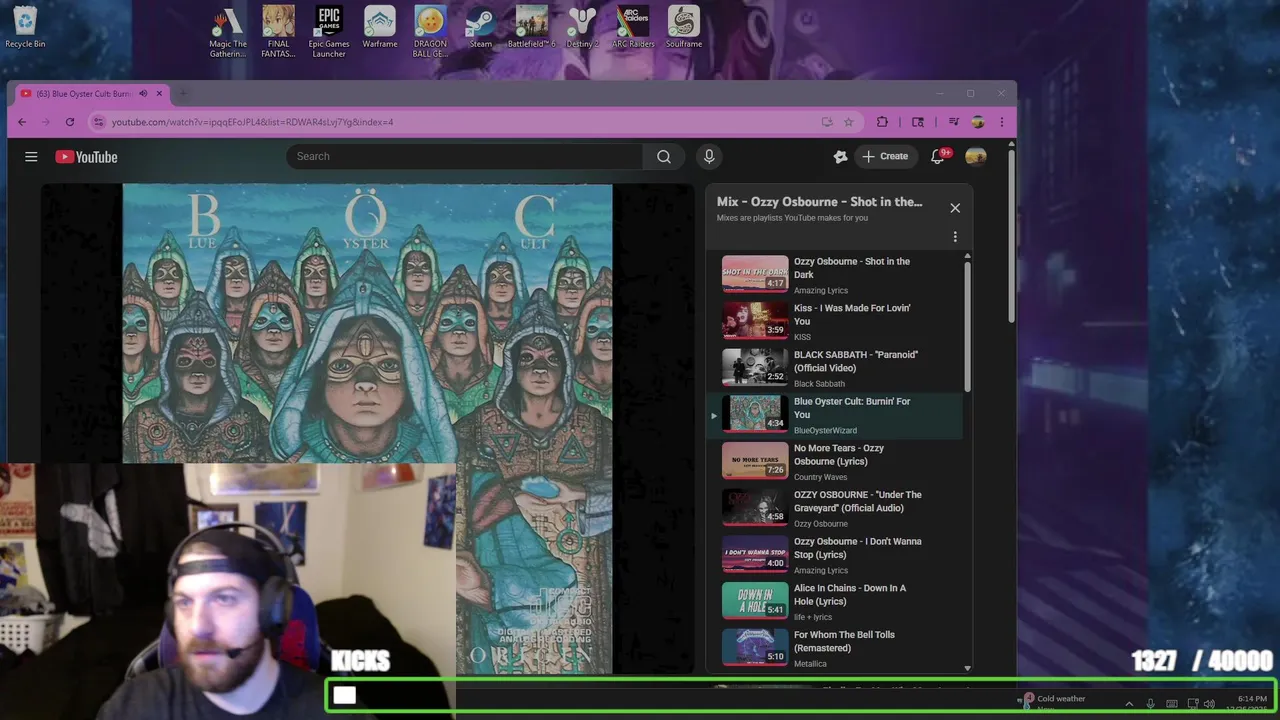Image resolution: width=1280 pixels, height=720 pixels.
Task: Launch the Dragon Ball game shortcut
Action: [x=430, y=32]
